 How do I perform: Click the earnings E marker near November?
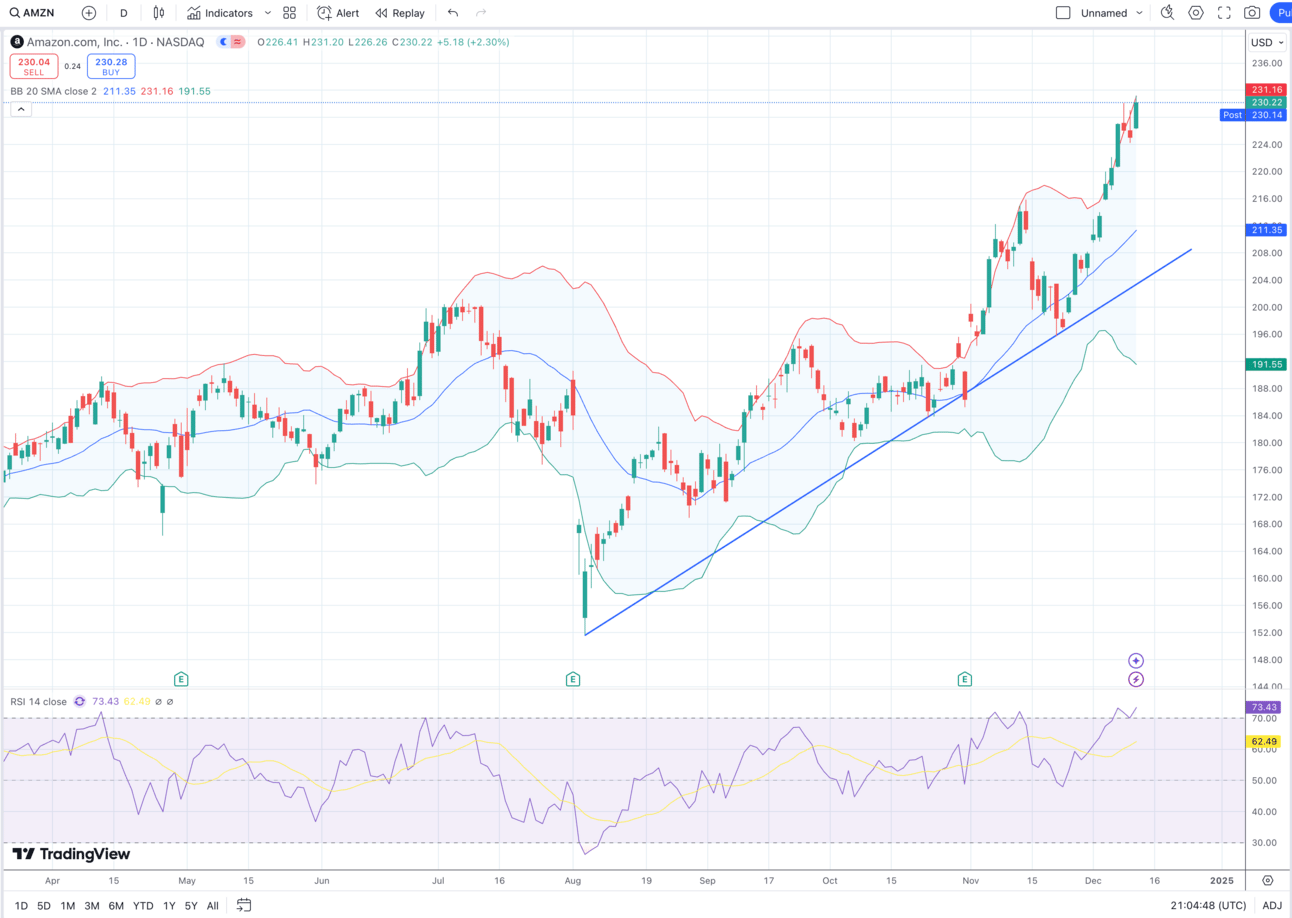[x=965, y=680]
